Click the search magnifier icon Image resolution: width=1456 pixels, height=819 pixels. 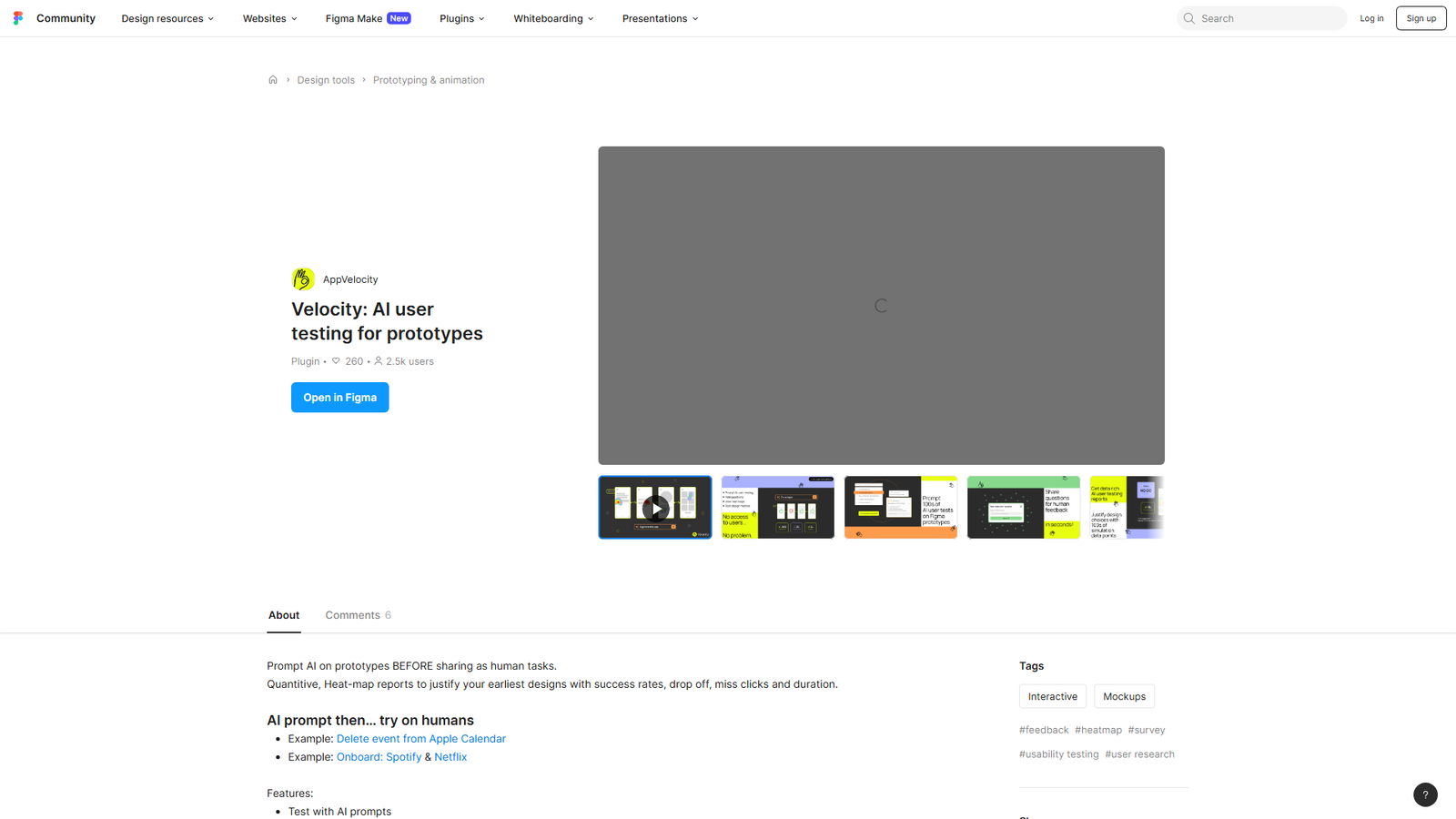tap(1189, 18)
